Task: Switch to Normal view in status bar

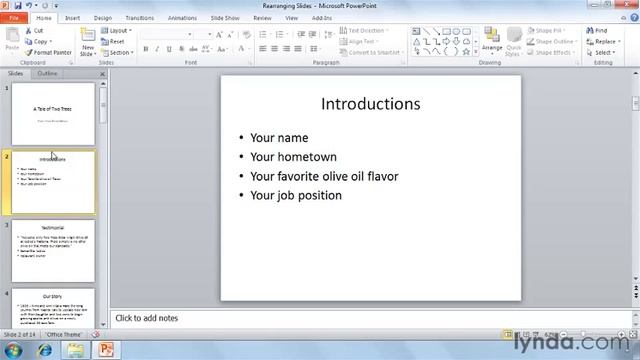Action: tap(507, 334)
